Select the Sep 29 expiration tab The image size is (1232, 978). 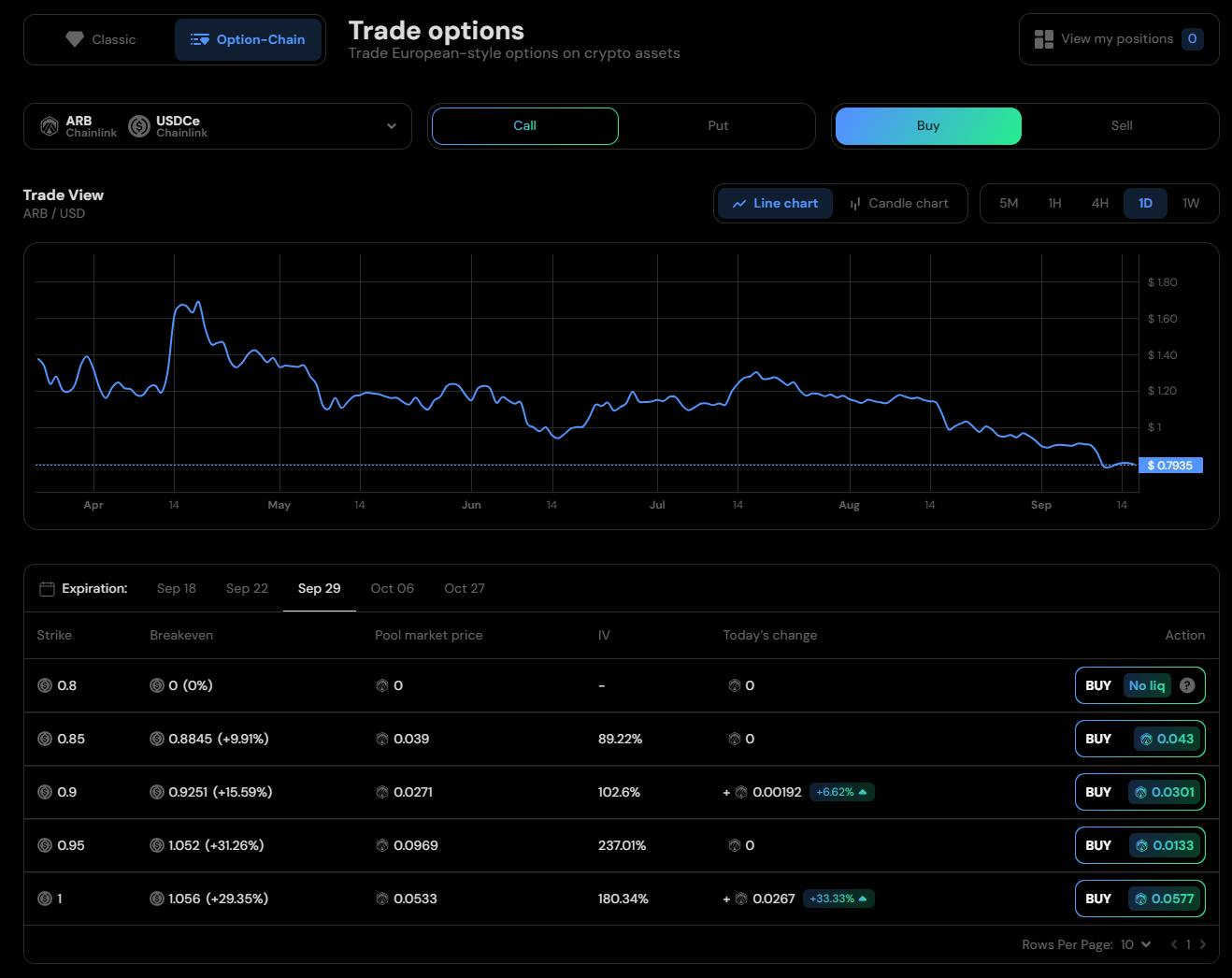320,588
